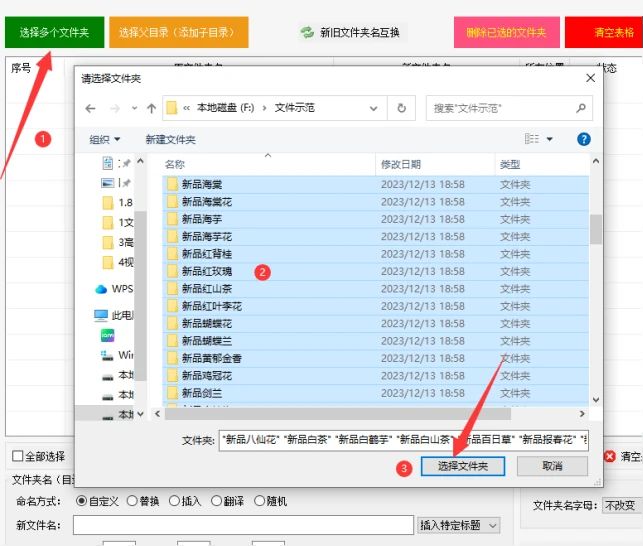Click the orange 选择父目录（添加子目录） button
643x546 pixels.
click(178, 32)
